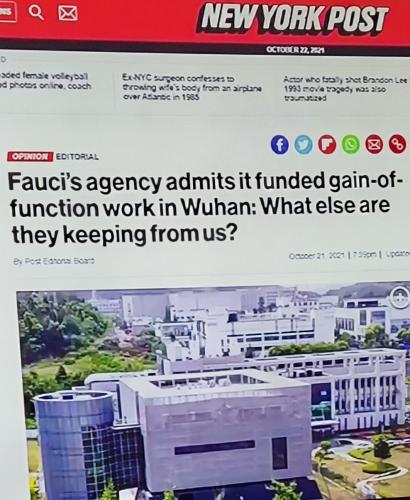Screen dimensions: 410x500
Task: Share article via WhatsApp
Action: point(351,144)
